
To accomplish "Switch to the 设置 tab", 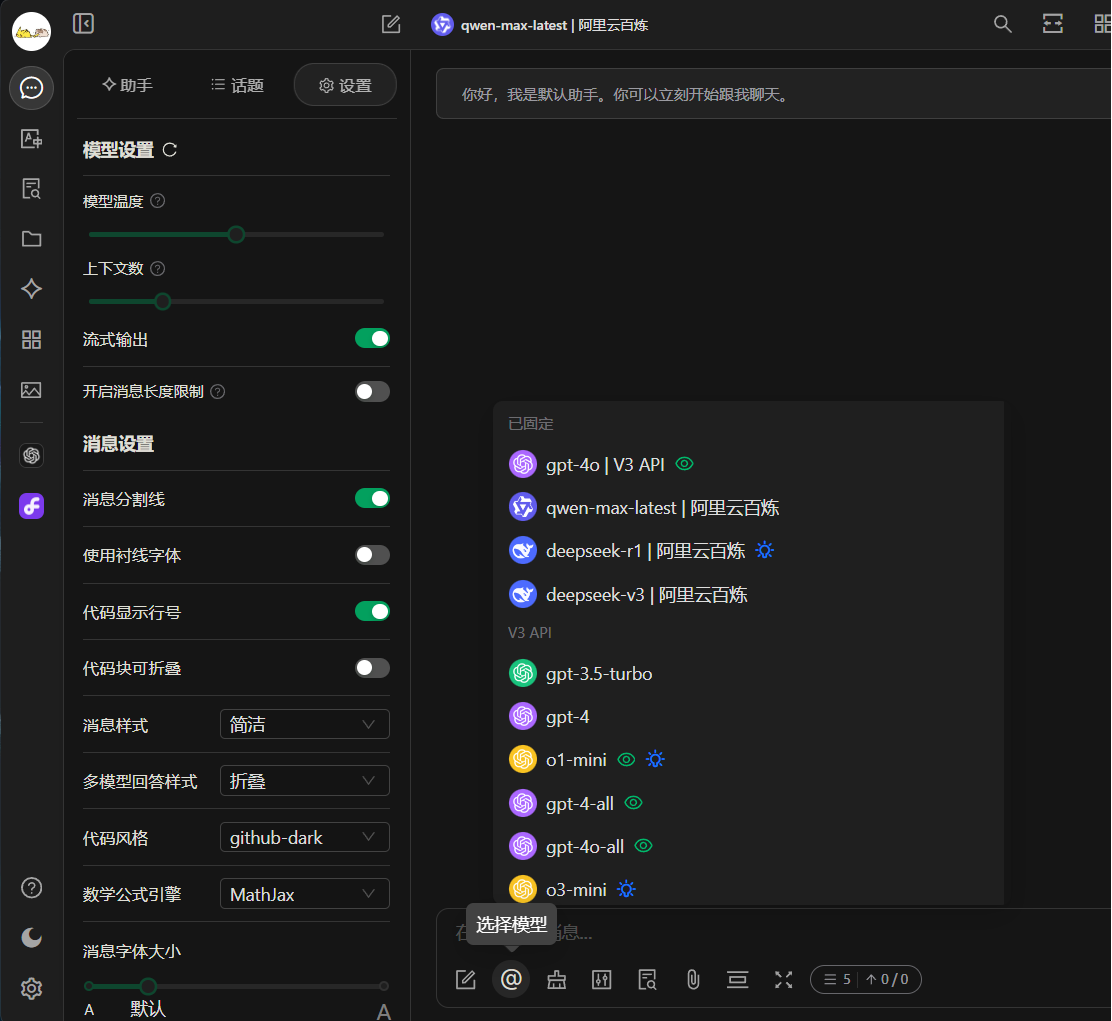I will point(345,85).
